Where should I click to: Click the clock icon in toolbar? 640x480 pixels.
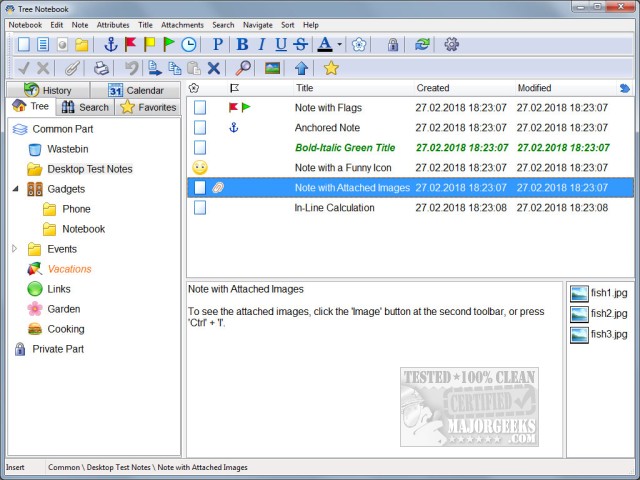[189, 45]
